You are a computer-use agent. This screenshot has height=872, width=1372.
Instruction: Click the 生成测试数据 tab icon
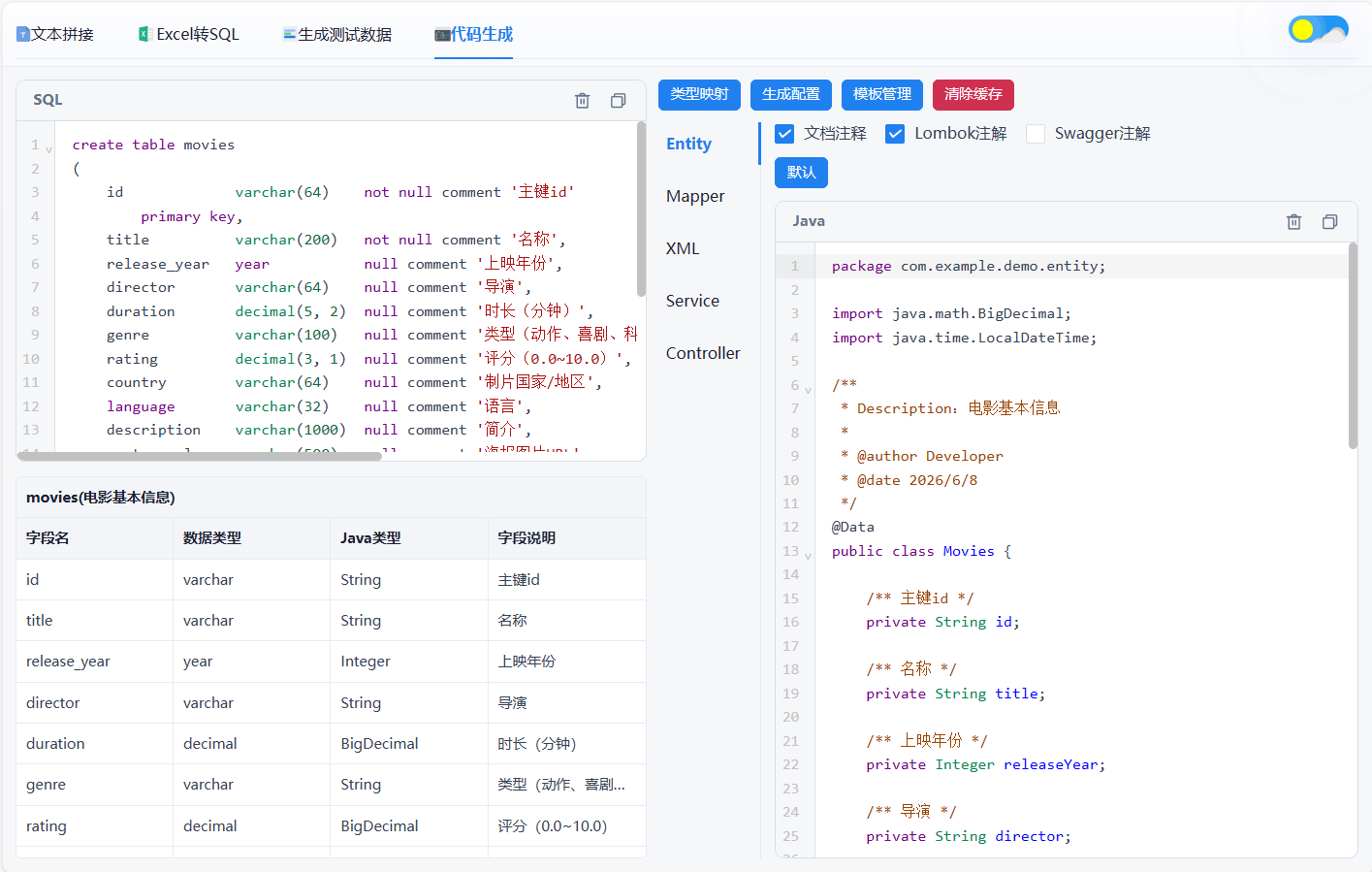point(289,34)
